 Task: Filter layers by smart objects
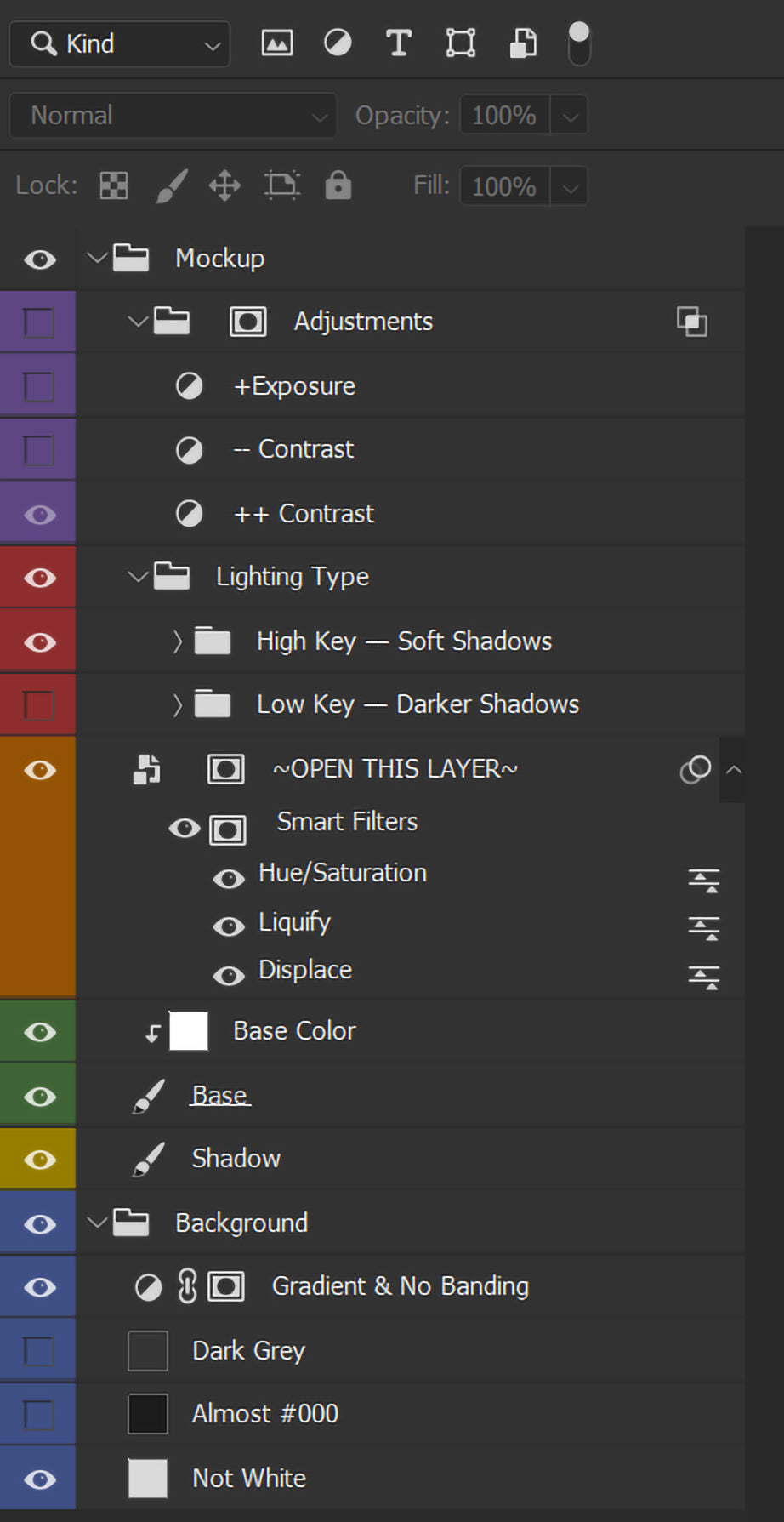pos(523,43)
